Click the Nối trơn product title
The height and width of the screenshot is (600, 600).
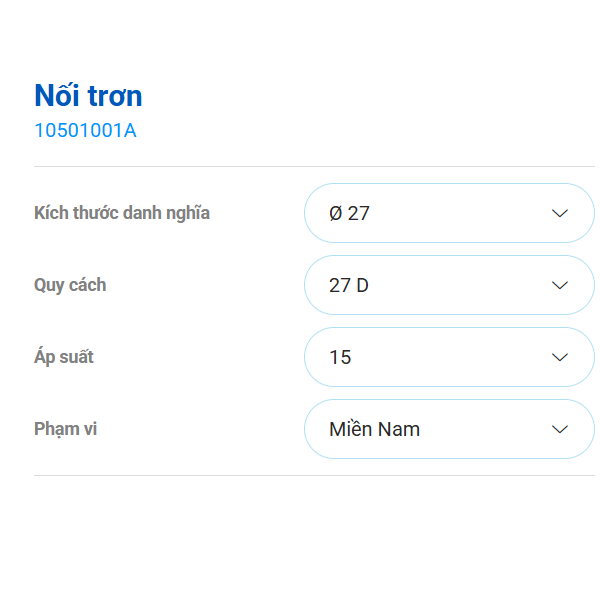pos(88,96)
